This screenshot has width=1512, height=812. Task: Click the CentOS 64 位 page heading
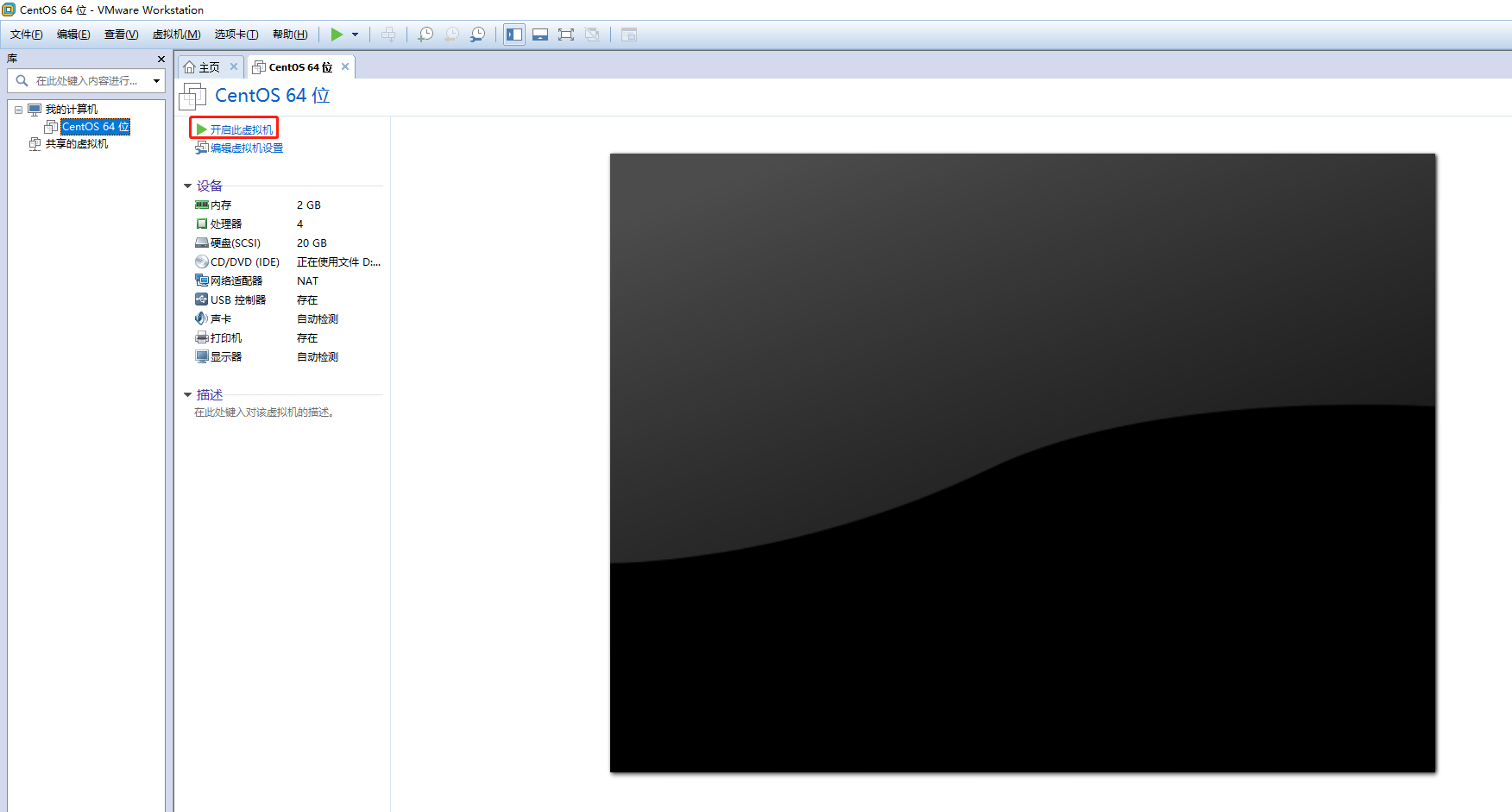[273, 96]
